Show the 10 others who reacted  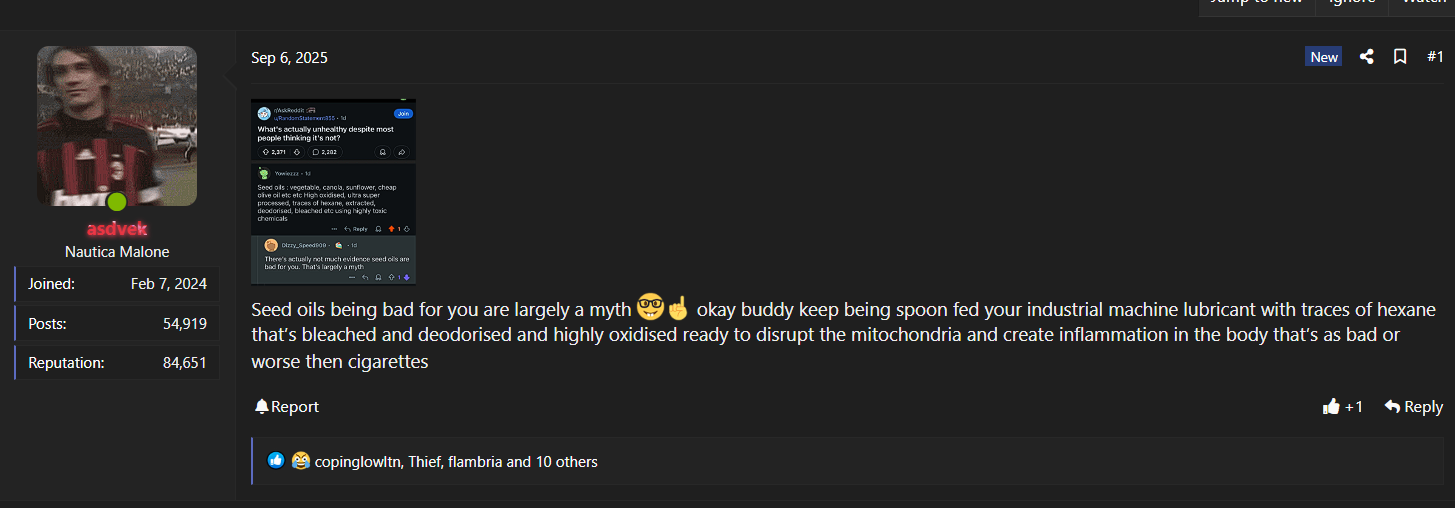click(566, 462)
